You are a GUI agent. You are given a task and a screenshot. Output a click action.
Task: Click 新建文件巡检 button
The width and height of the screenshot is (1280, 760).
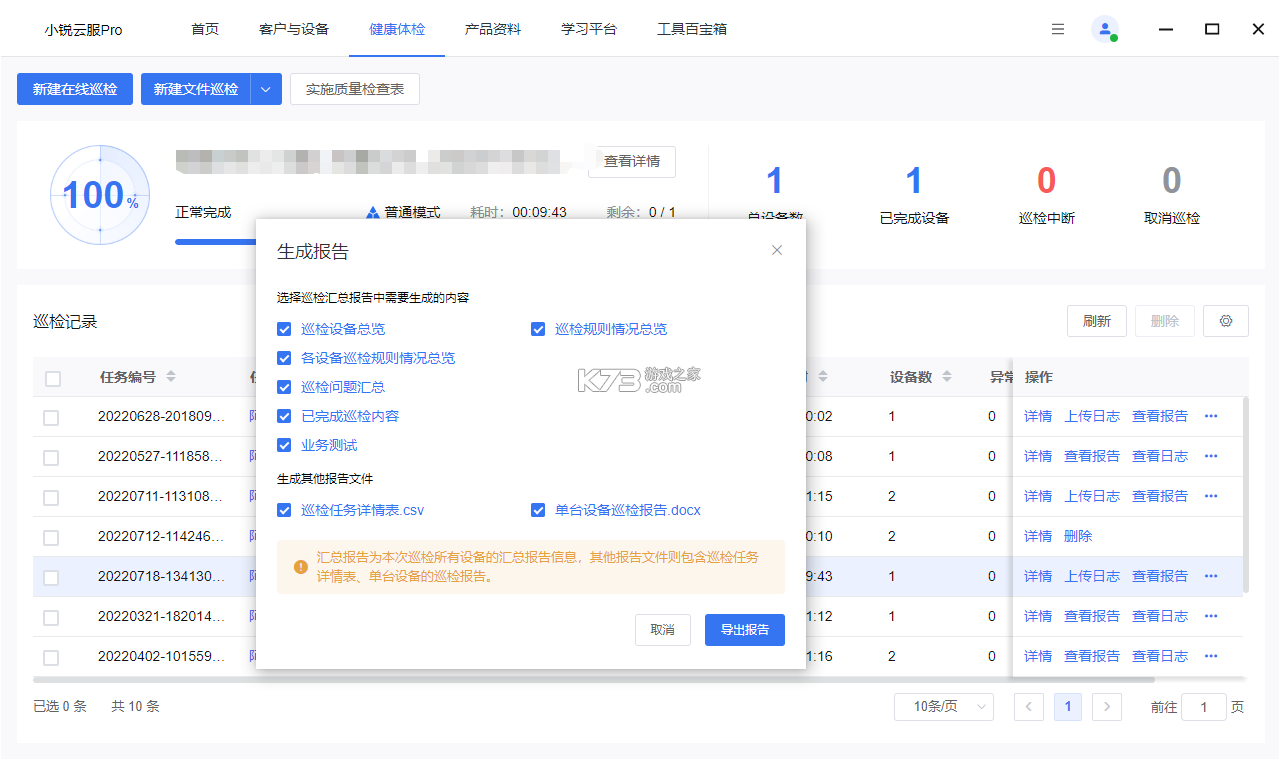point(196,89)
